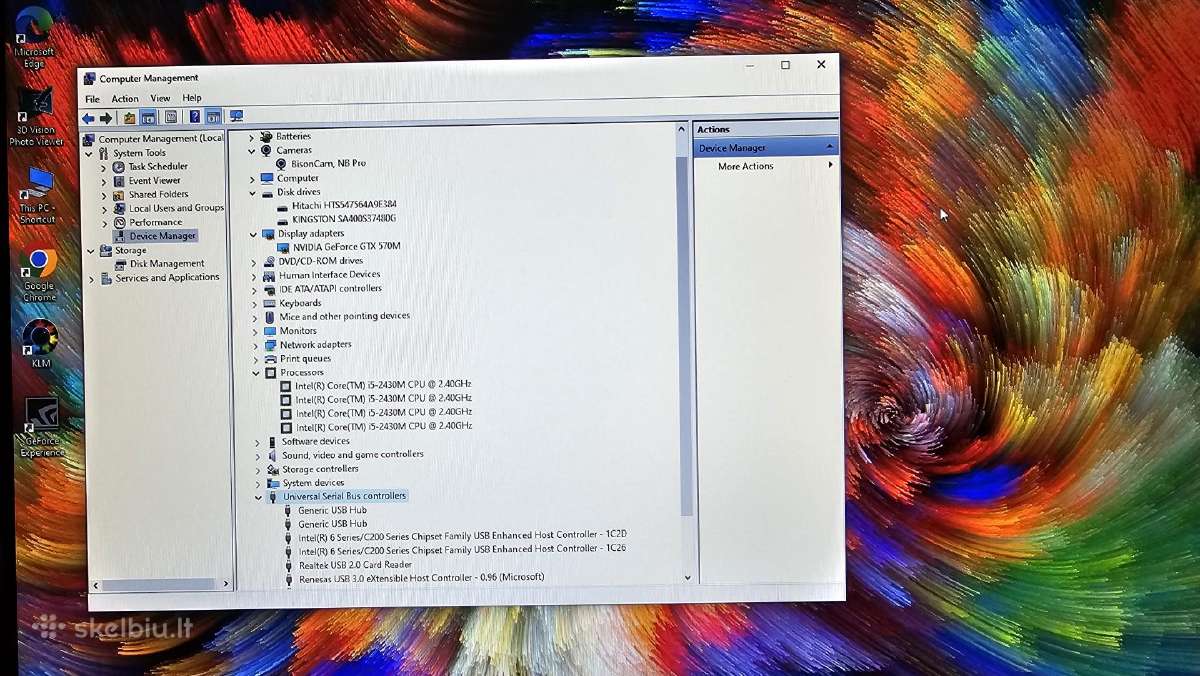Select Disk Management in console tree
This screenshot has height=676, width=1200.
click(167, 264)
